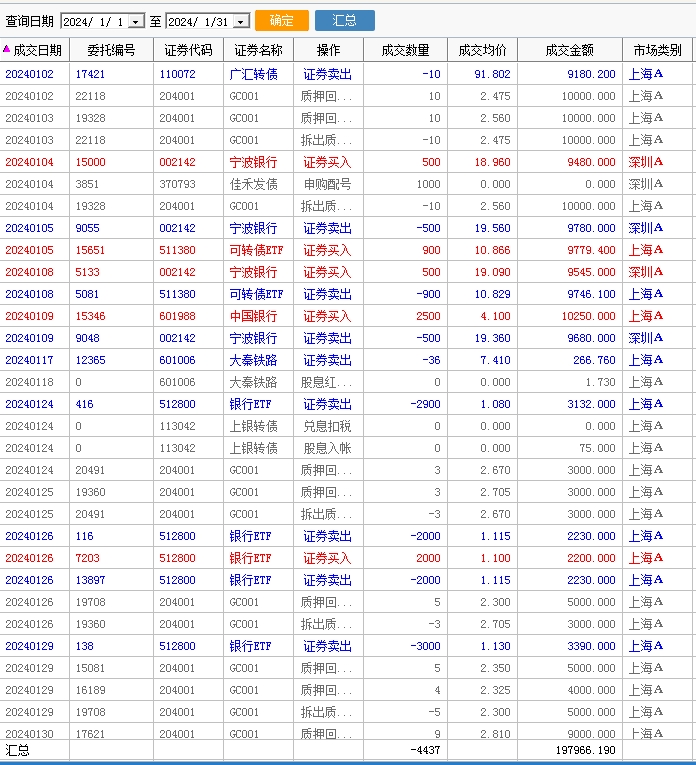Sort by 市场类别 column header

click(657, 50)
